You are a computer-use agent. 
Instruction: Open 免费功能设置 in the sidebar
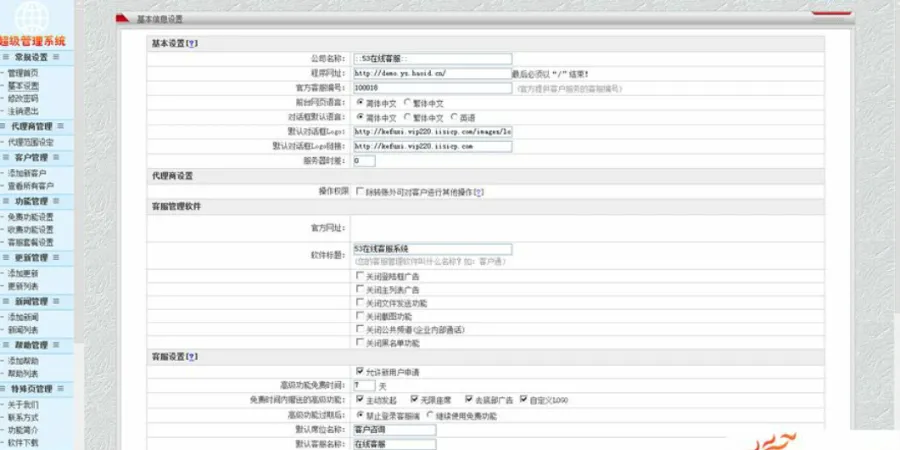coord(30,218)
